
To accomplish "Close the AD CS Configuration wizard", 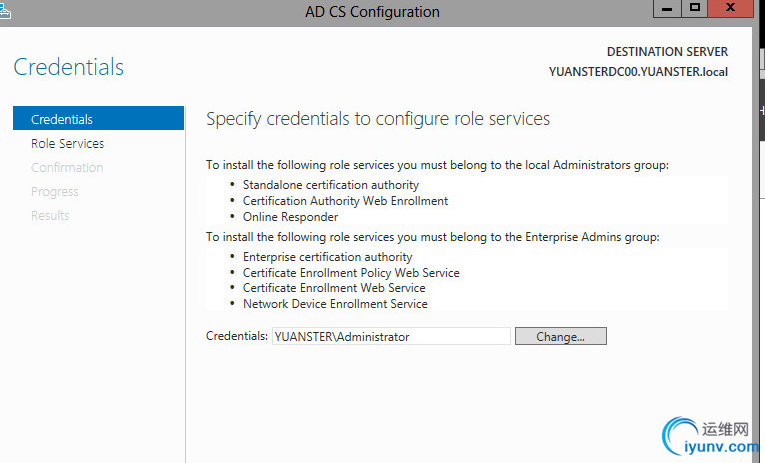I will pyautogui.click(x=737, y=8).
